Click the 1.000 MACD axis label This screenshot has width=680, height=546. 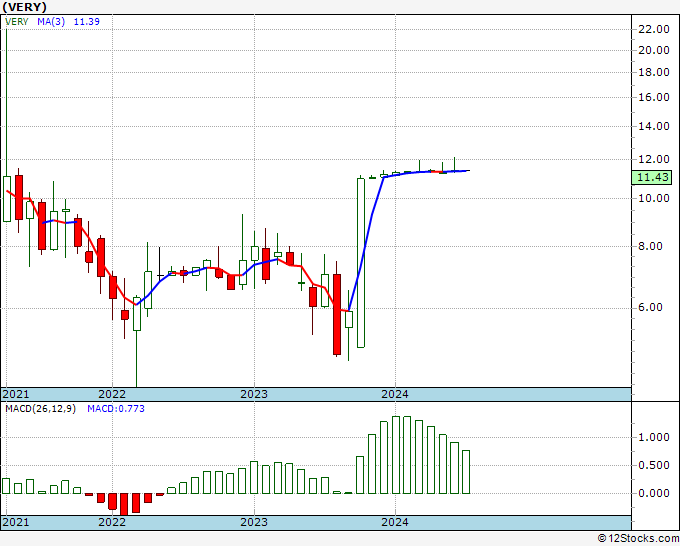point(654,437)
